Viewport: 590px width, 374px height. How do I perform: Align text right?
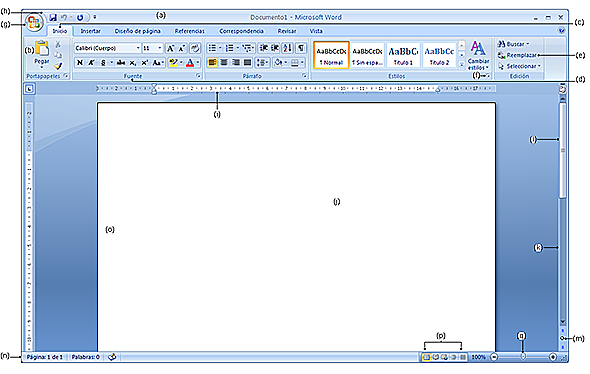pyautogui.click(x=236, y=62)
